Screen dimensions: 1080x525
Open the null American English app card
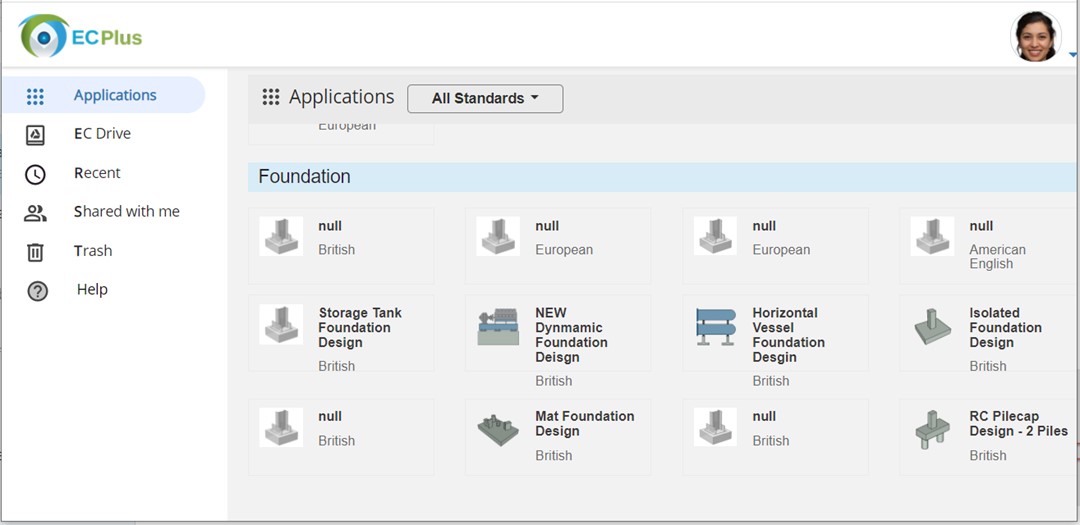990,246
